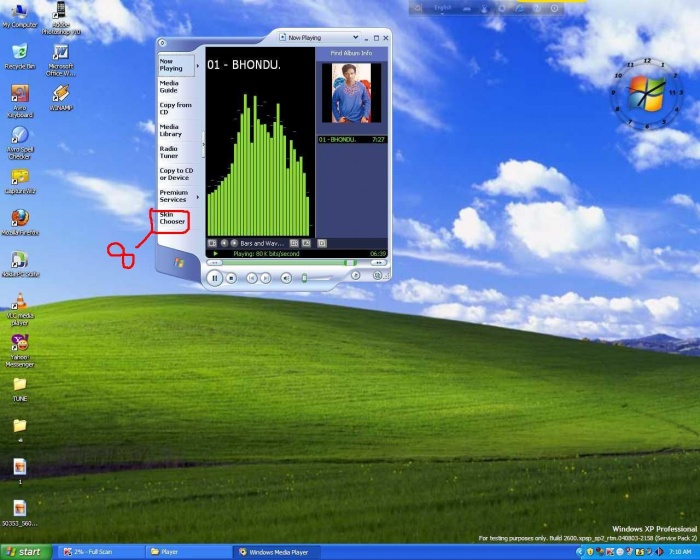Click the Windows logo in player
The image size is (700, 560).
pos(179,262)
